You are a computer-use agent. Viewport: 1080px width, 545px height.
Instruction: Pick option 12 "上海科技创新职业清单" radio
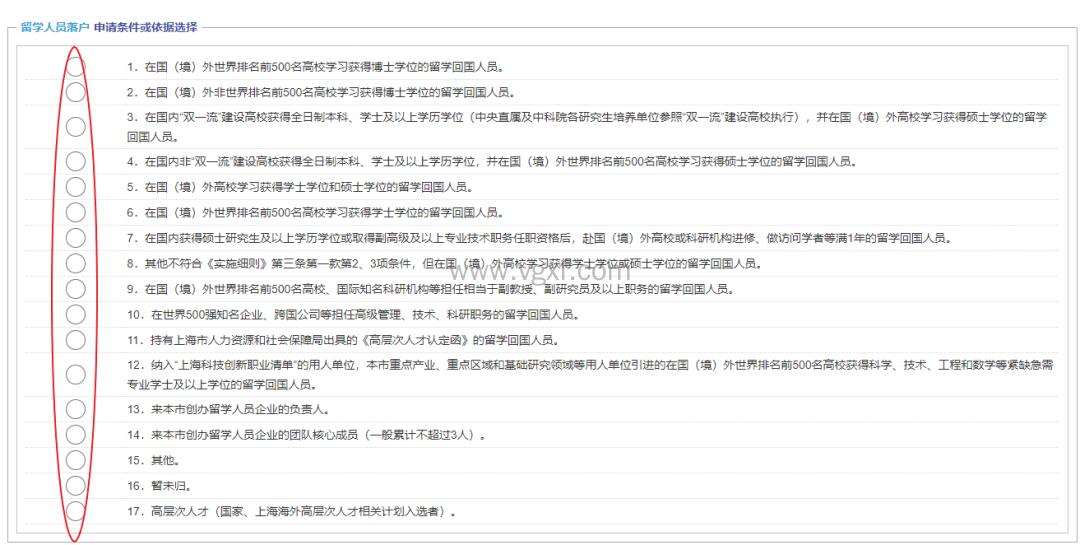pos(75,375)
